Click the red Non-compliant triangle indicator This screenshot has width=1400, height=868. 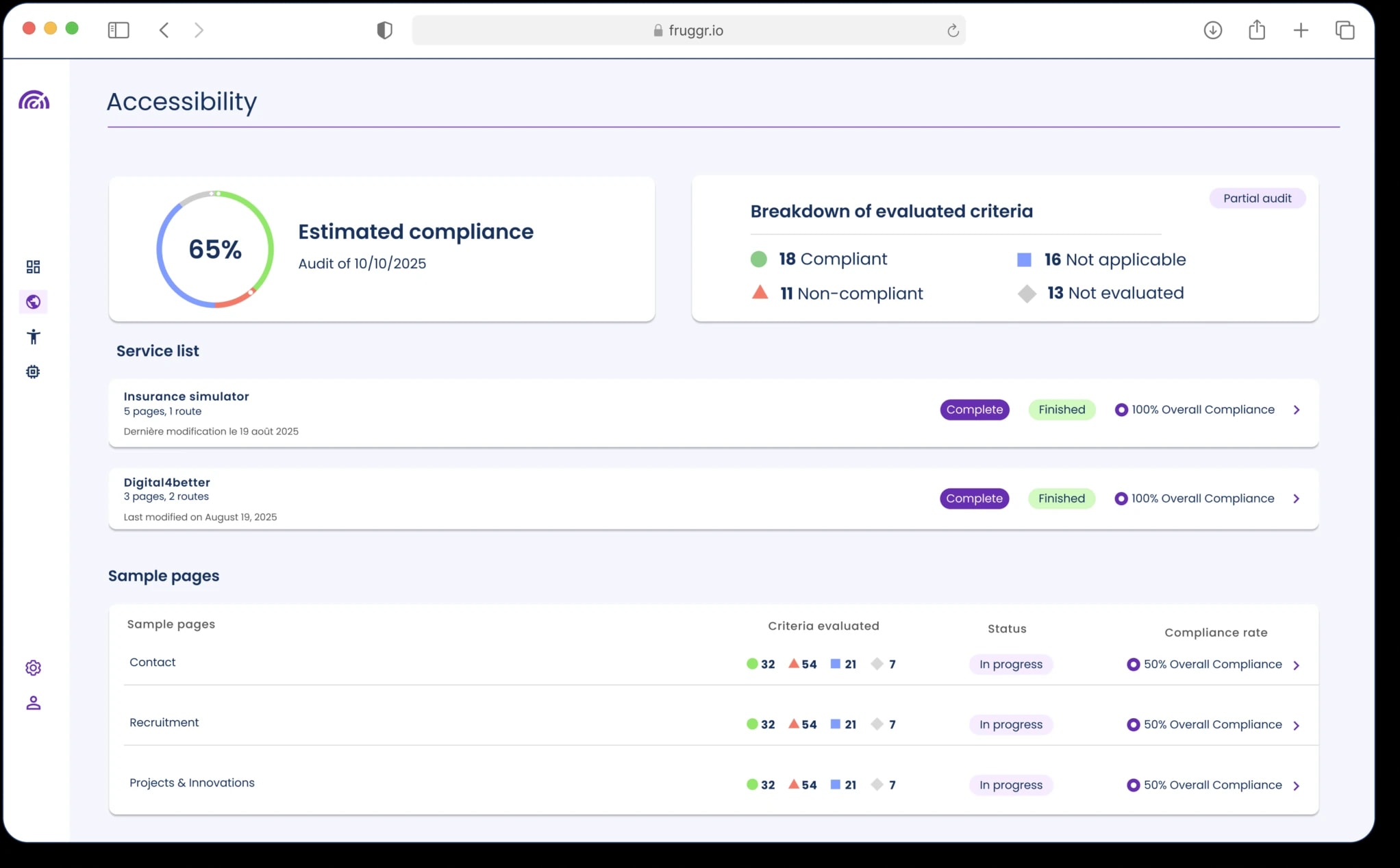click(x=760, y=293)
